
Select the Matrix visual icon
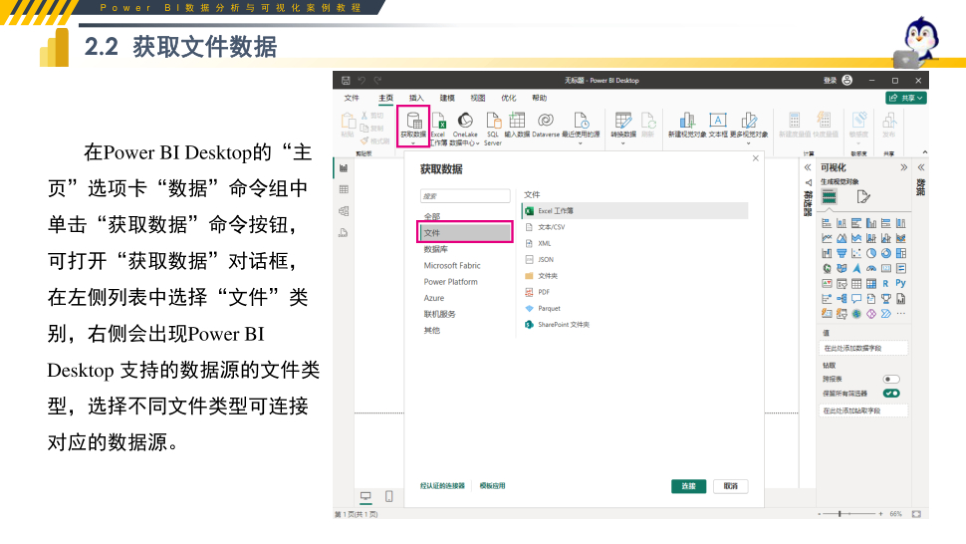pyautogui.click(x=871, y=283)
